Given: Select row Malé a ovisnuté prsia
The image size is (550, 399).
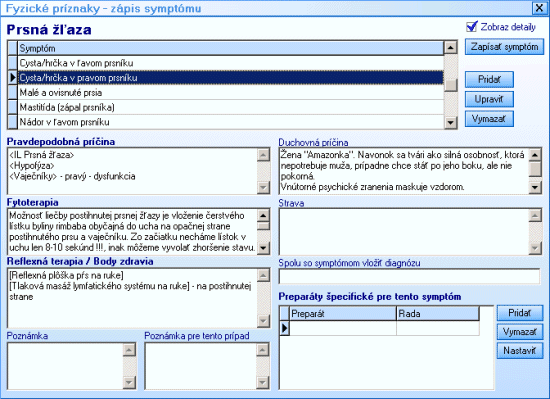Looking at the screenshot, I should pos(230,93).
